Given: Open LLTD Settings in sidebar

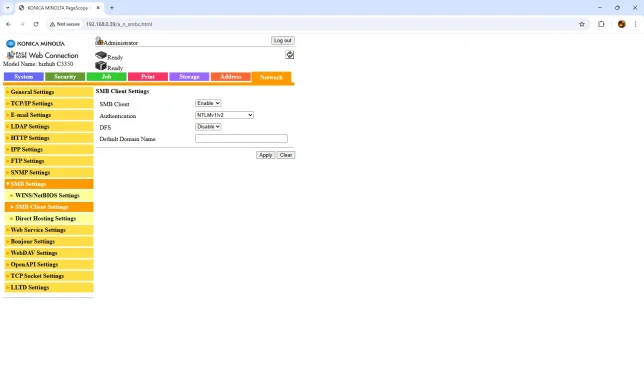Looking at the screenshot, I should tap(49, 287).
